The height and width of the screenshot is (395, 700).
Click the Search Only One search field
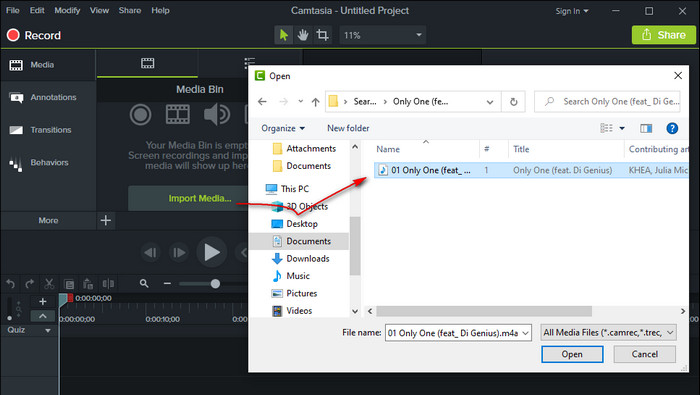point(608,102)
